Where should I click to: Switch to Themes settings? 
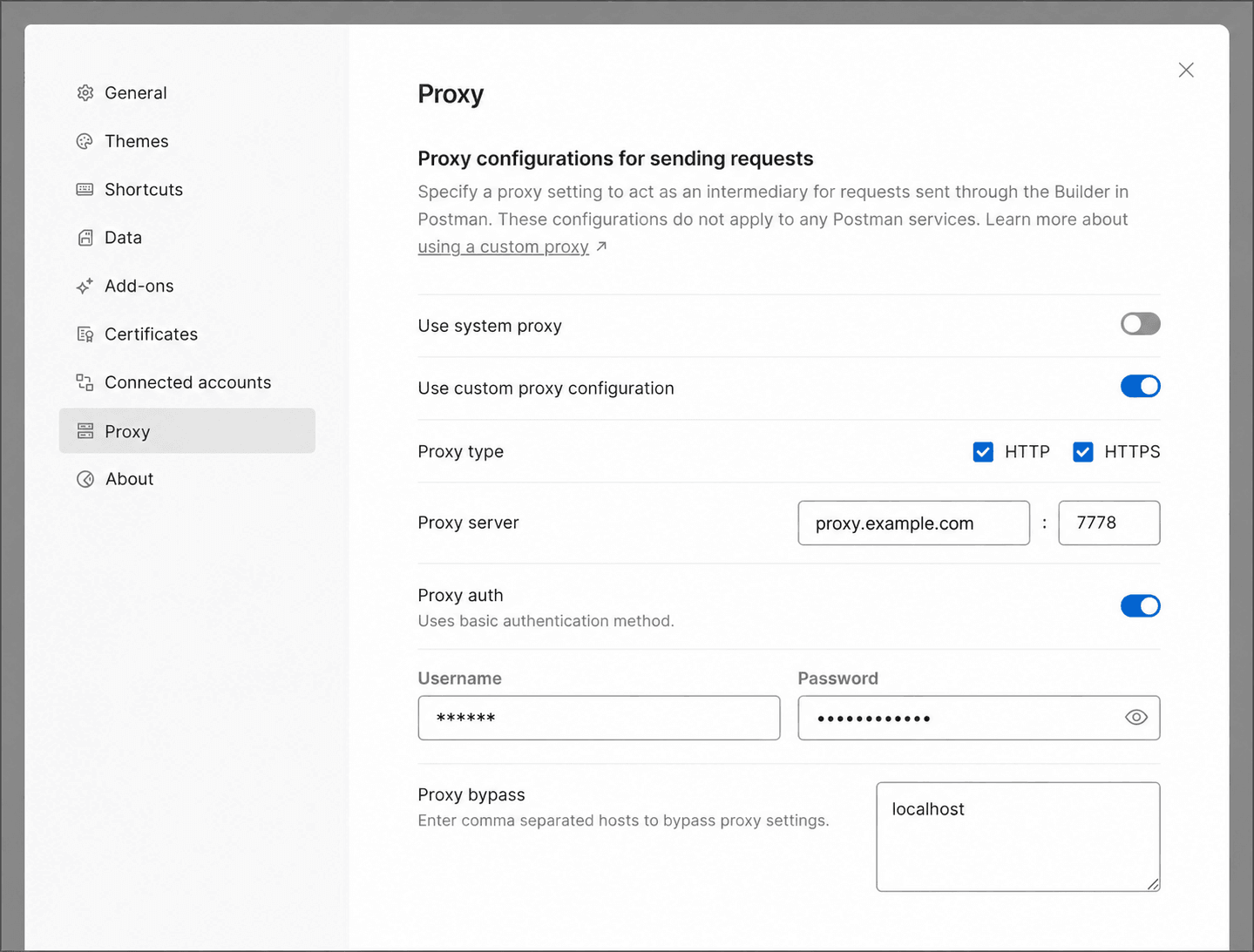coord(137,141)
